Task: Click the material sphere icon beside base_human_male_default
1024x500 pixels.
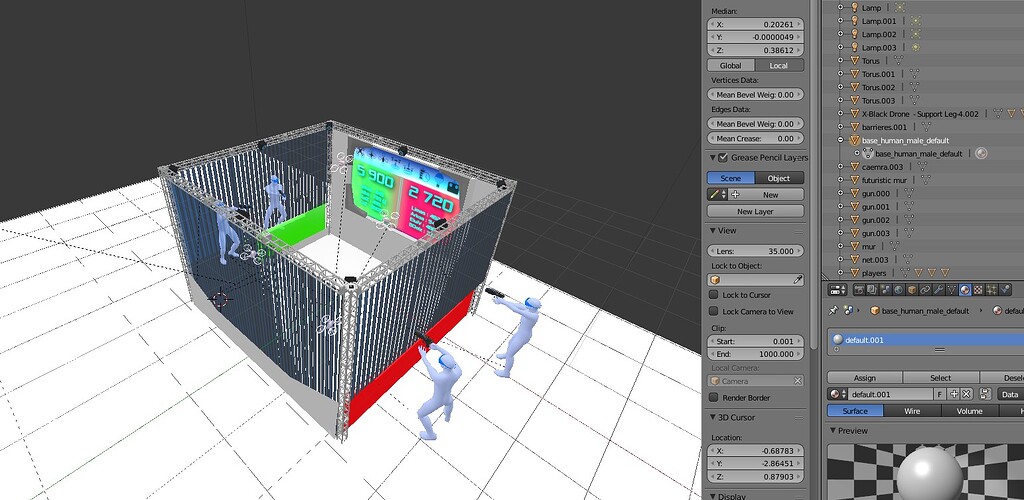Action: 980,153
